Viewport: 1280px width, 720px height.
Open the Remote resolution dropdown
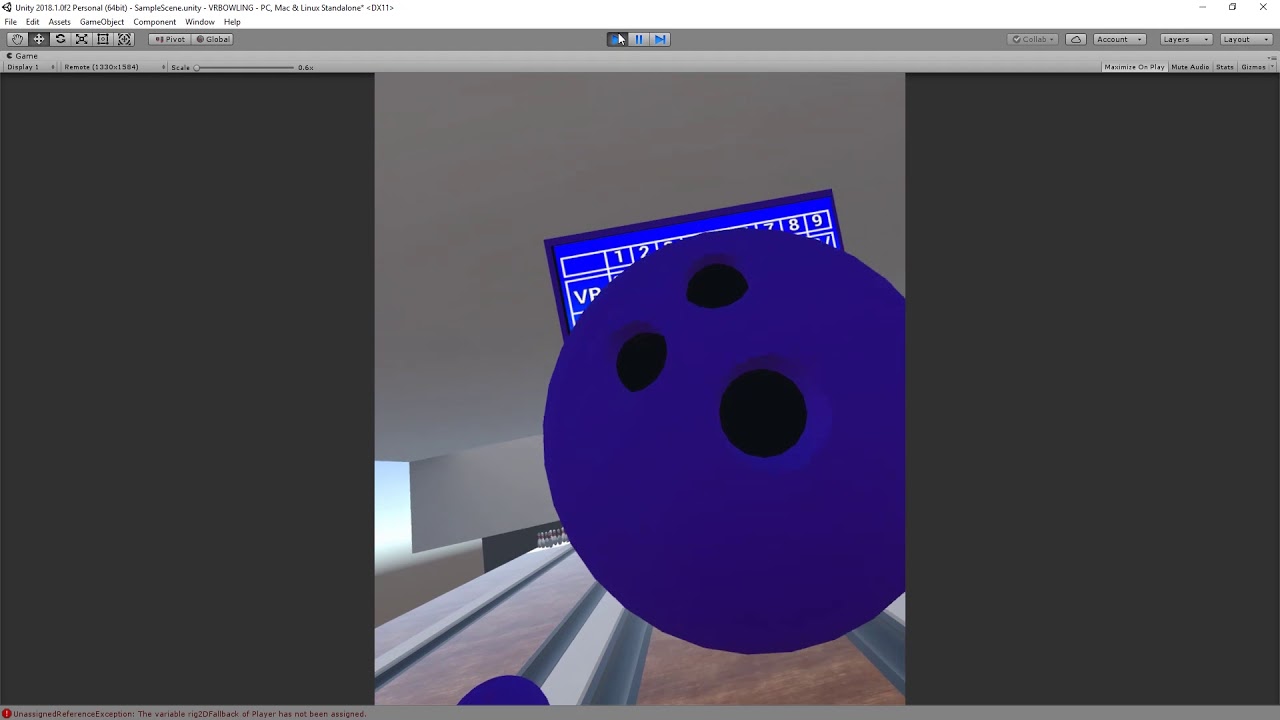(x=114, y=67)
